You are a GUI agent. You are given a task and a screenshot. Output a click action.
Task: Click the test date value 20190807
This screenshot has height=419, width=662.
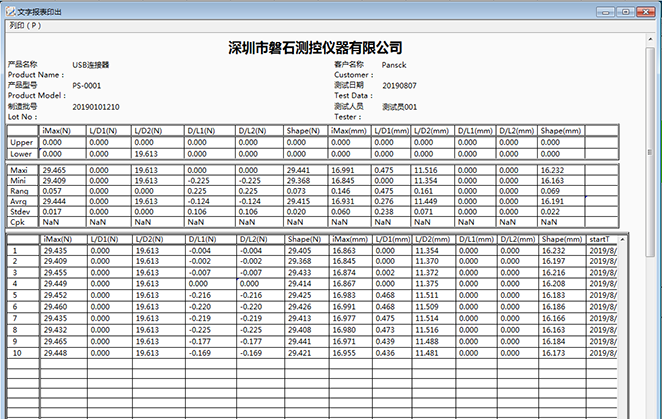tap(400, 86)
